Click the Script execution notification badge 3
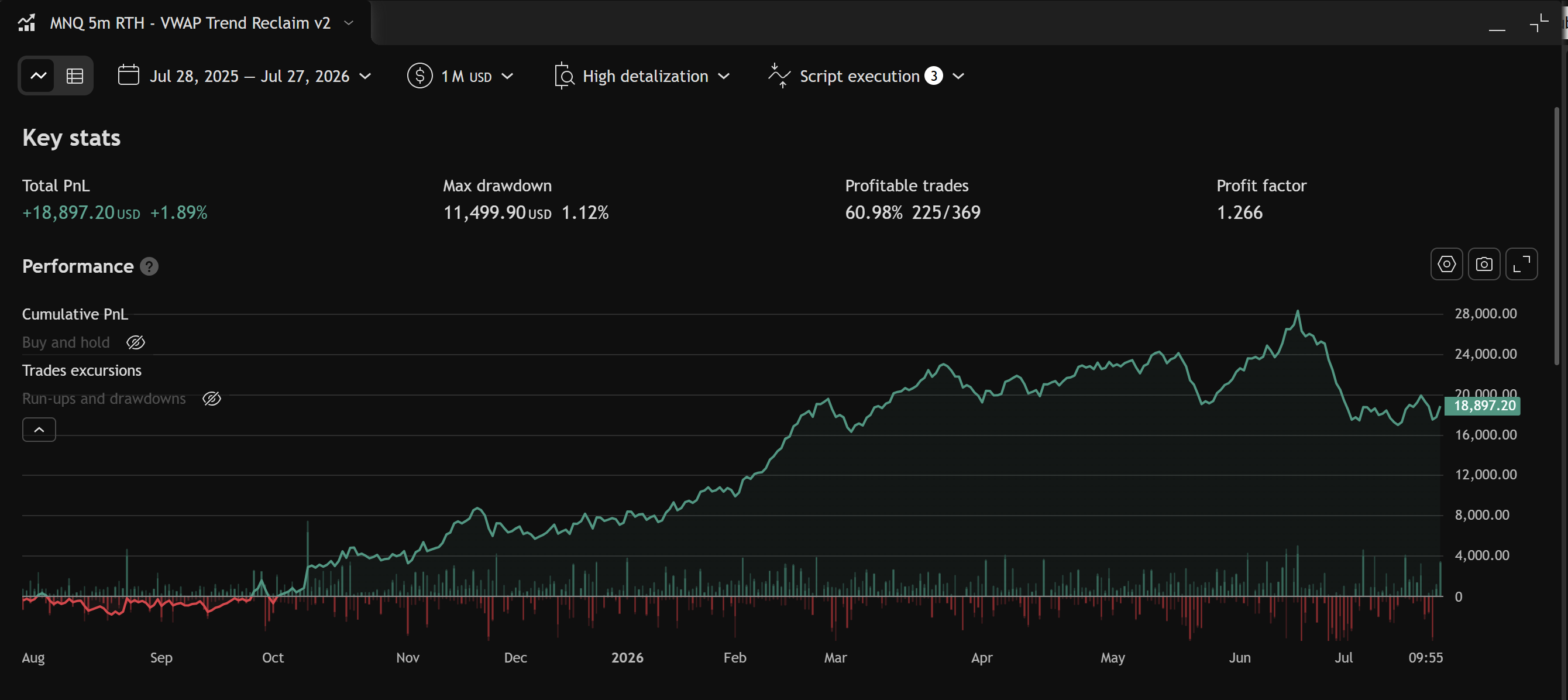 coord(933,76)
